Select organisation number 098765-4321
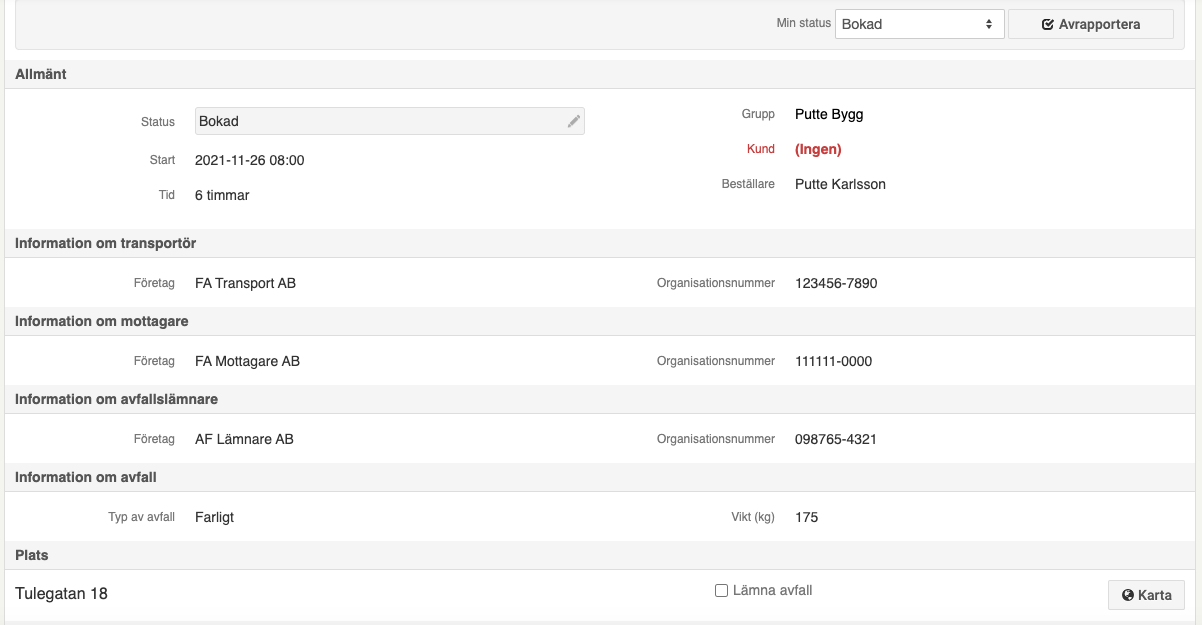The image size is (1202, 625). coord(836,439)
